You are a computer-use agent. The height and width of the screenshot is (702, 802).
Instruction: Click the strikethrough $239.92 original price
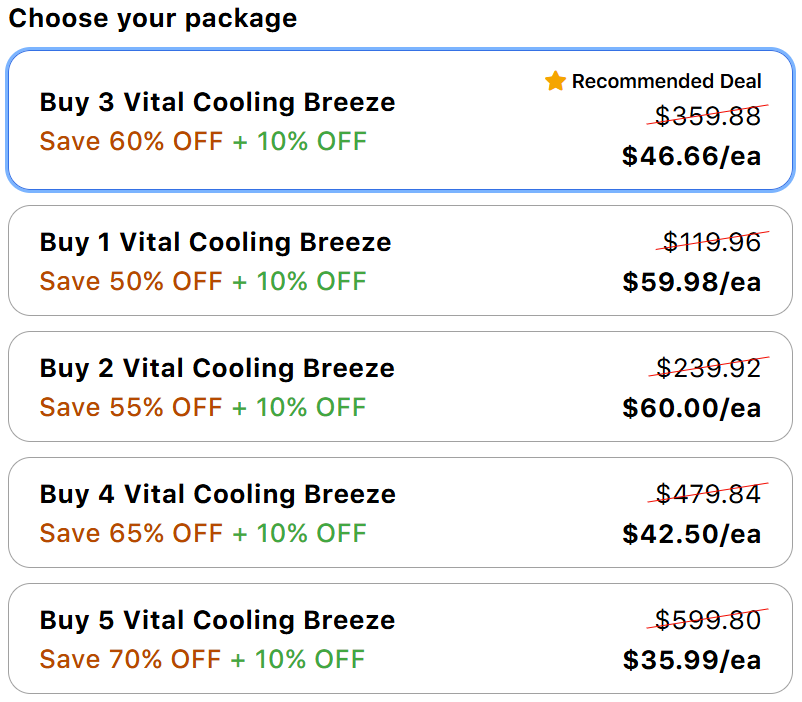708,367
